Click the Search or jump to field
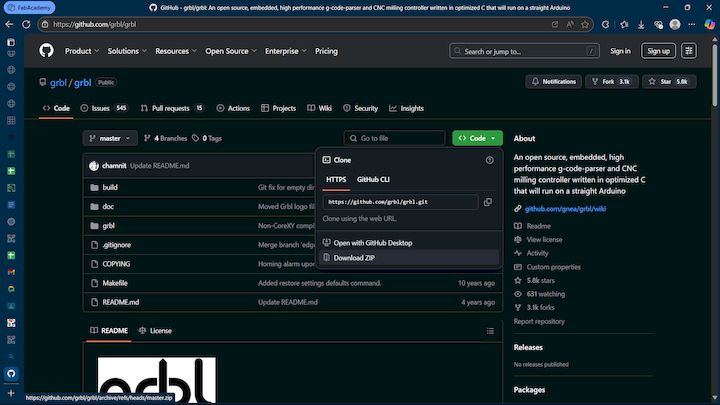This screenshot has width=720, height=405. [x=524, y=51]
